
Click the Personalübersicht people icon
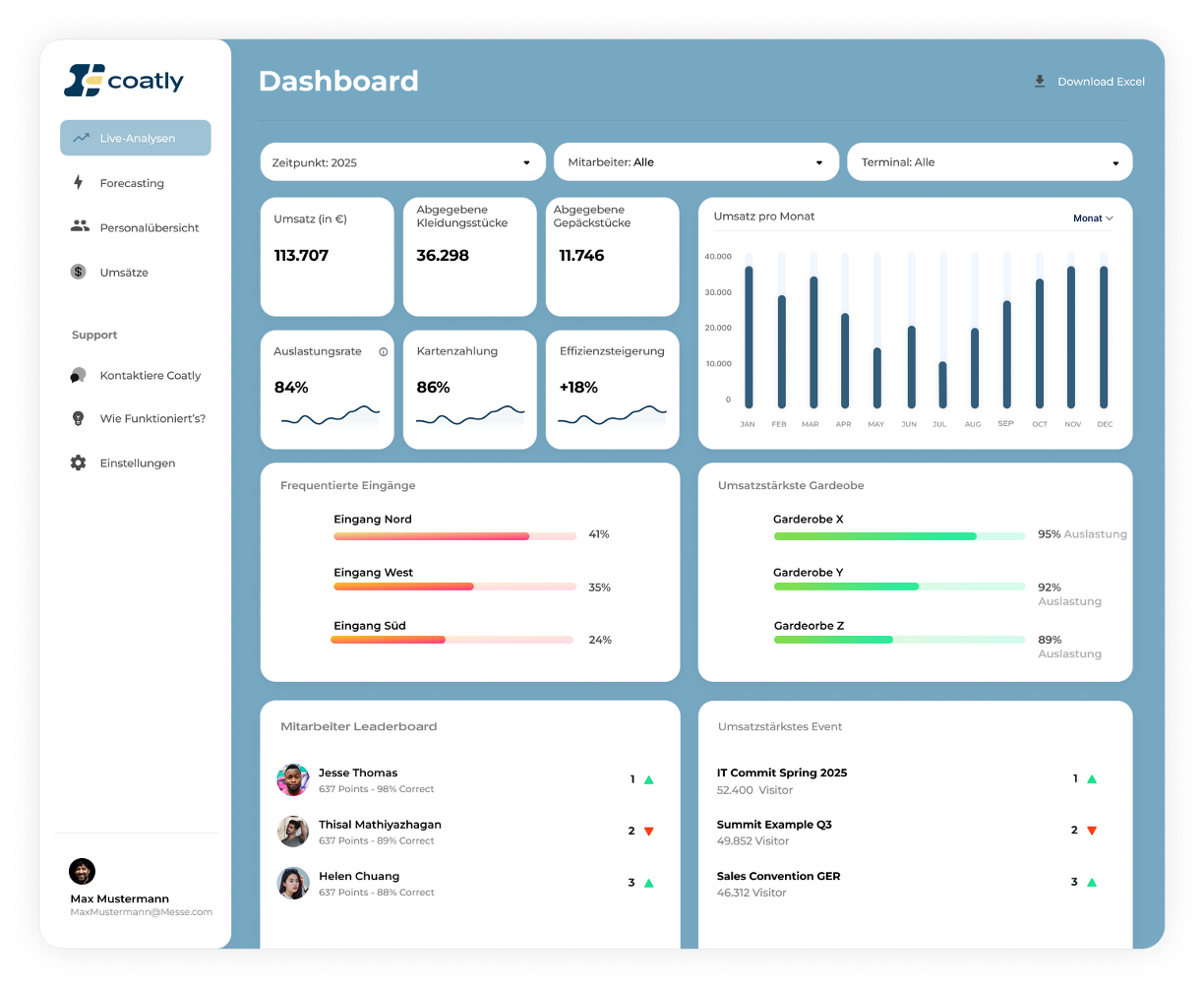pos(80,227)
